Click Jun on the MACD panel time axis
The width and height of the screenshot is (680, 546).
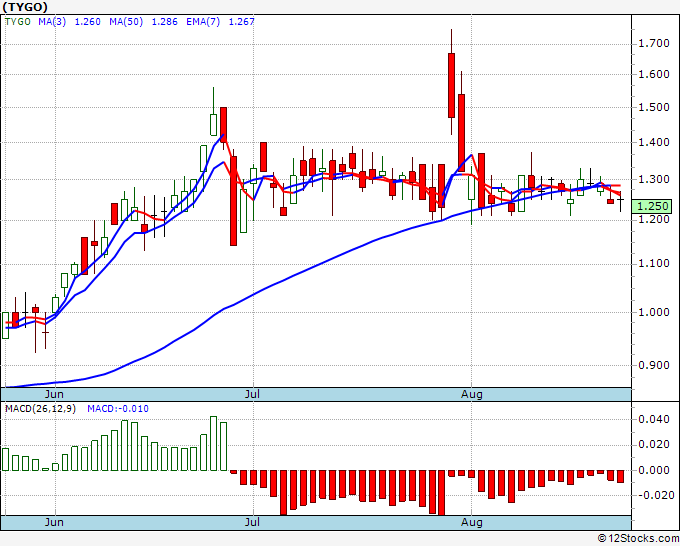click(x=54, y=522)
